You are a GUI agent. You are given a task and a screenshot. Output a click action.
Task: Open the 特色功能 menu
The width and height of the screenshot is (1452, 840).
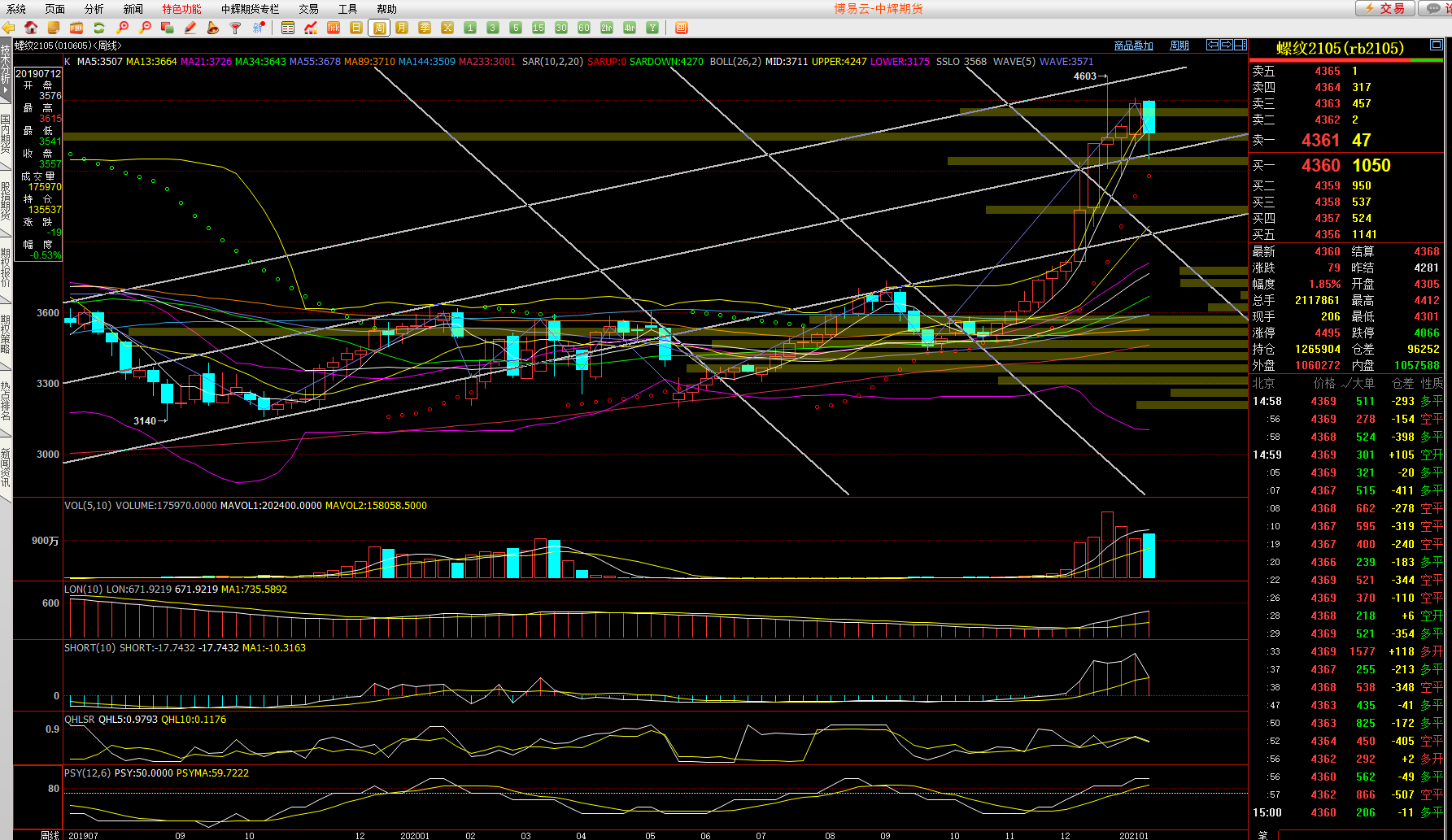[181, 9]
